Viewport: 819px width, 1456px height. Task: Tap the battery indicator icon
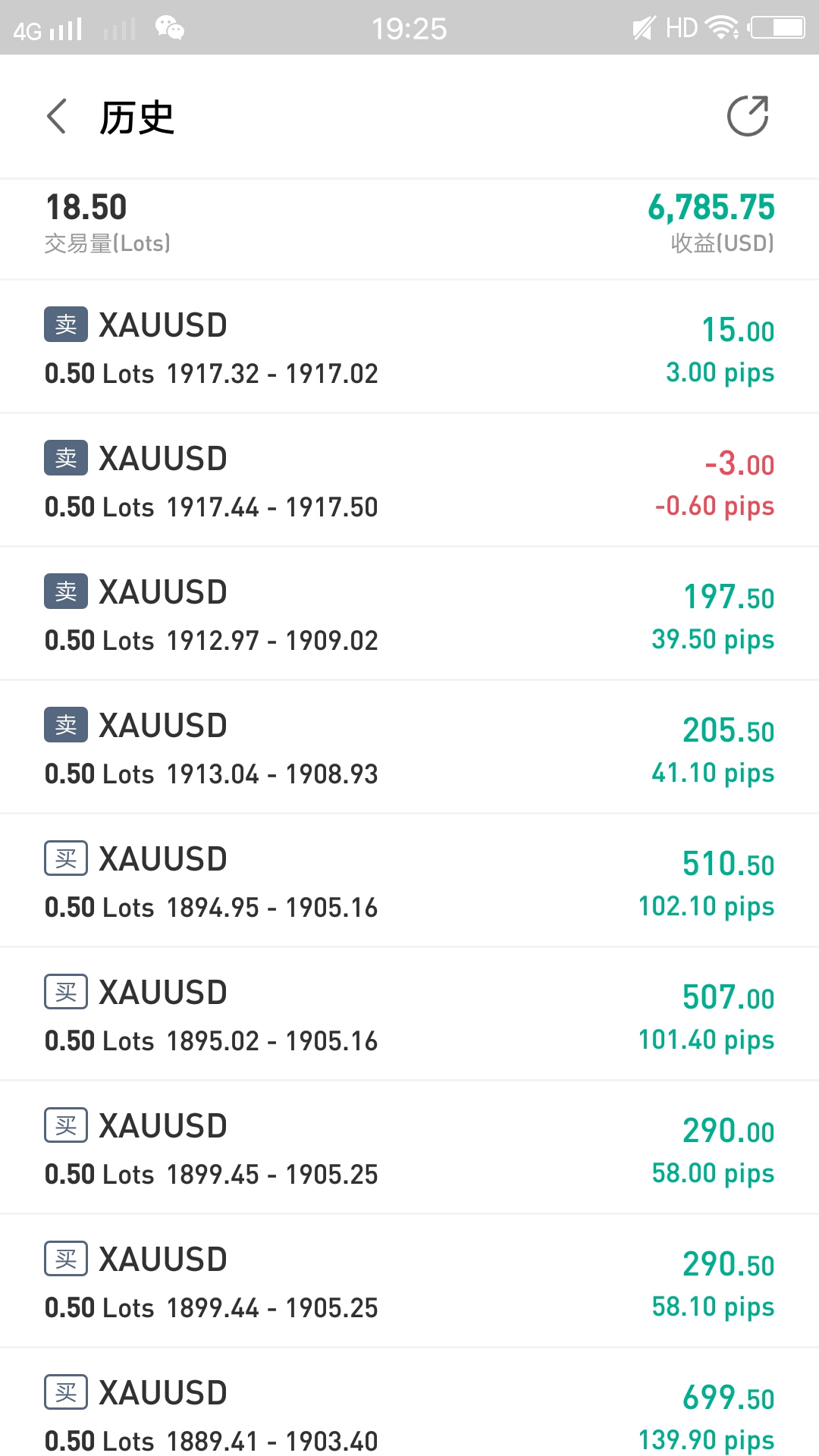coord(777,28)
